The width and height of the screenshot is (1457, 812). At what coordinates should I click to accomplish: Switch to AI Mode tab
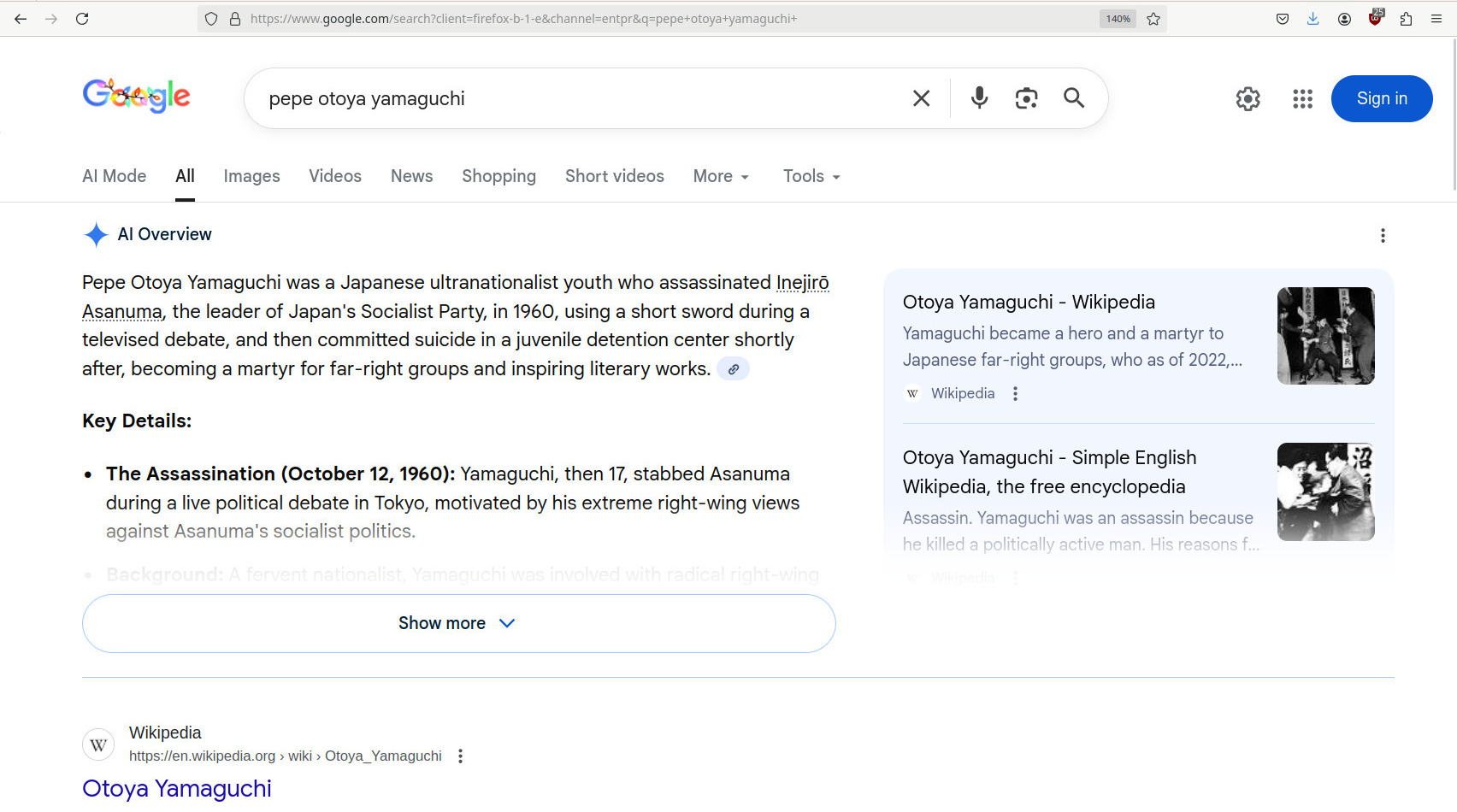pyautogui.click(x=115, y=176)
